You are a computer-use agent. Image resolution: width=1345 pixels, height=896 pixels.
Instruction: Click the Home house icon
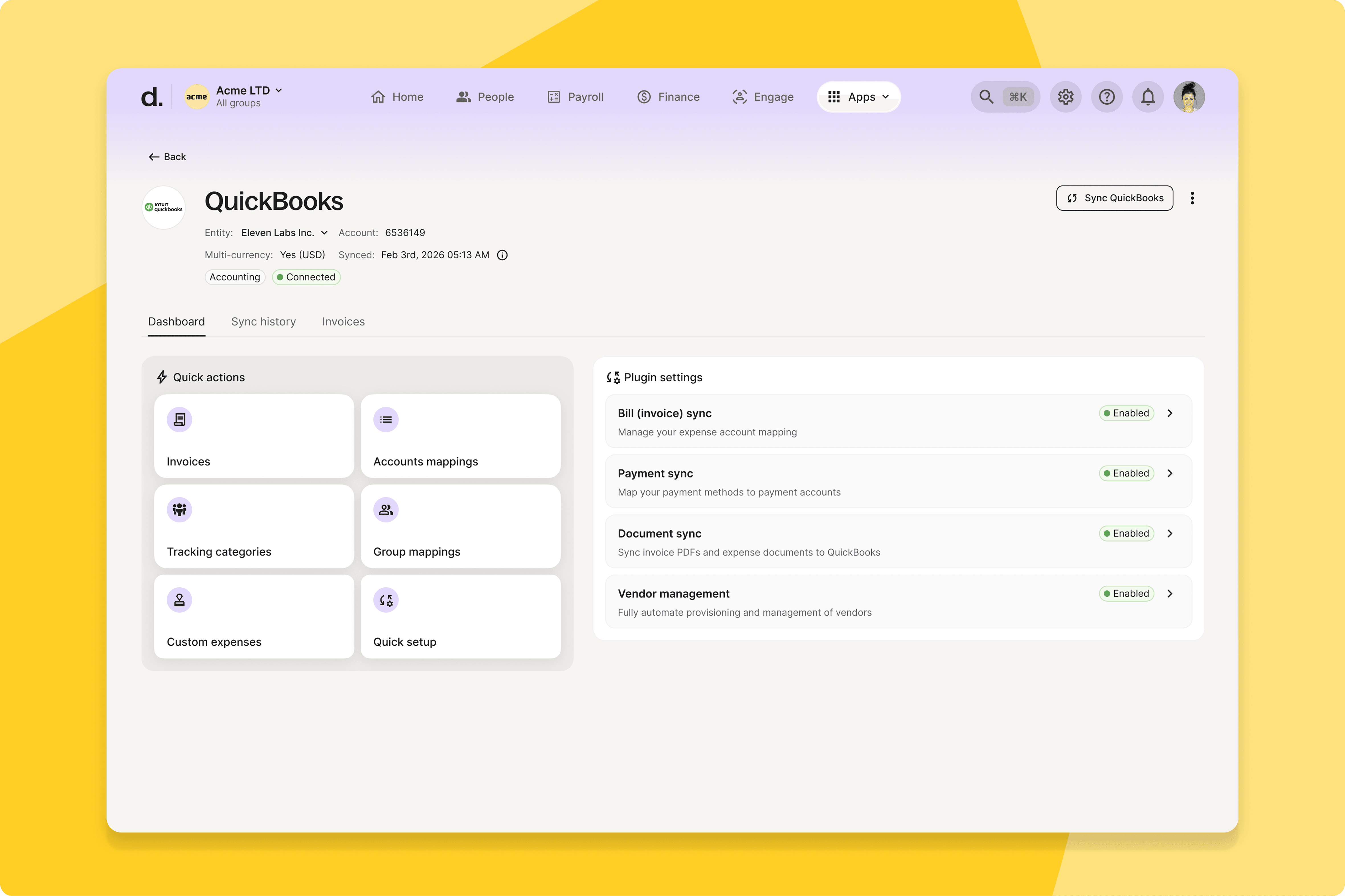pyautogui.click(x=378, y=97)
